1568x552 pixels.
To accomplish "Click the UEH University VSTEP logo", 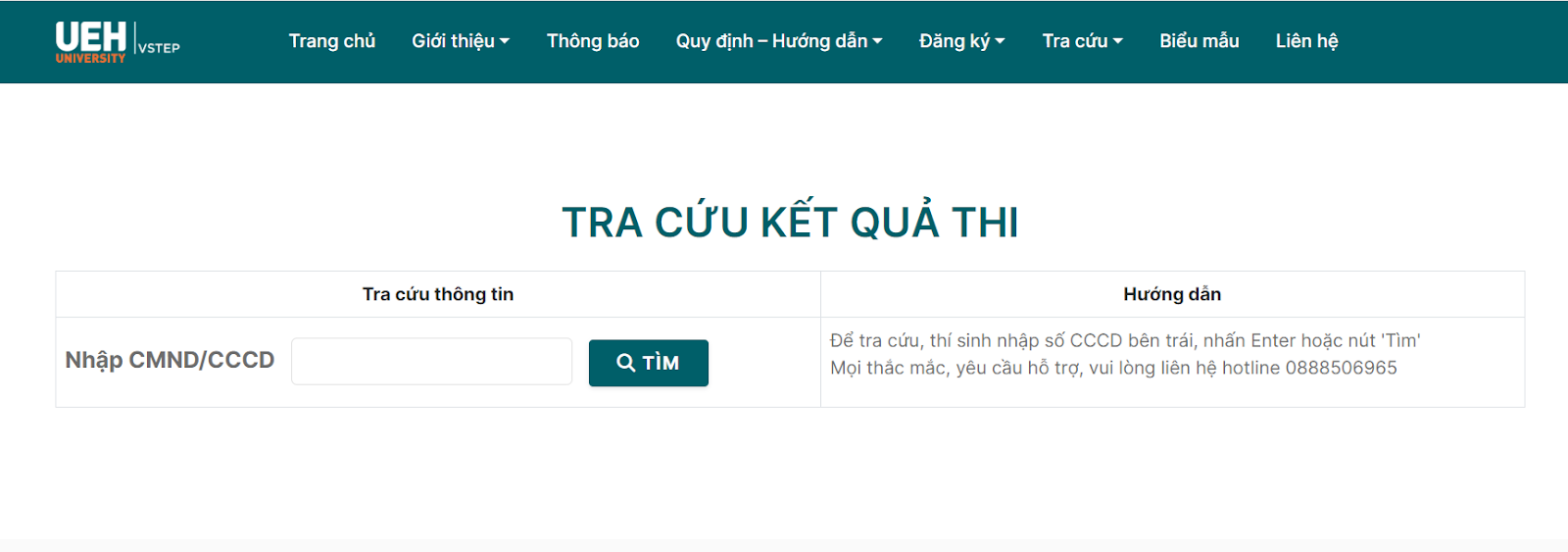I will [118, 42].
